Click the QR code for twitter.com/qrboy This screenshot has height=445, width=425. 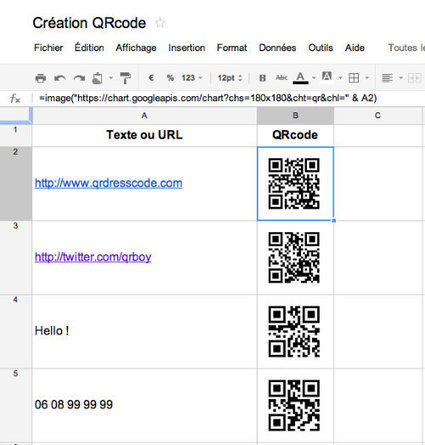294,257
